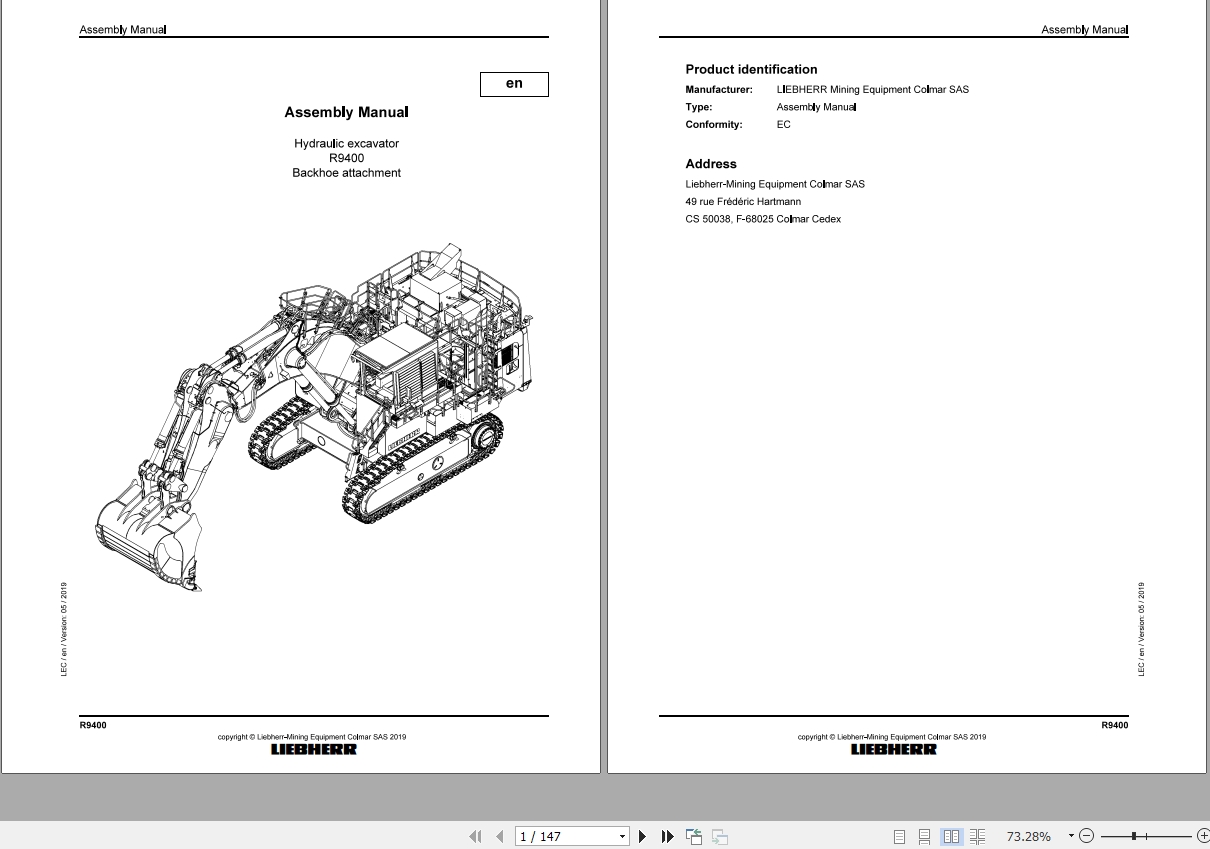Select the two-page facing view
Viewport: 1210px width, 849px height.
[951, 836]
